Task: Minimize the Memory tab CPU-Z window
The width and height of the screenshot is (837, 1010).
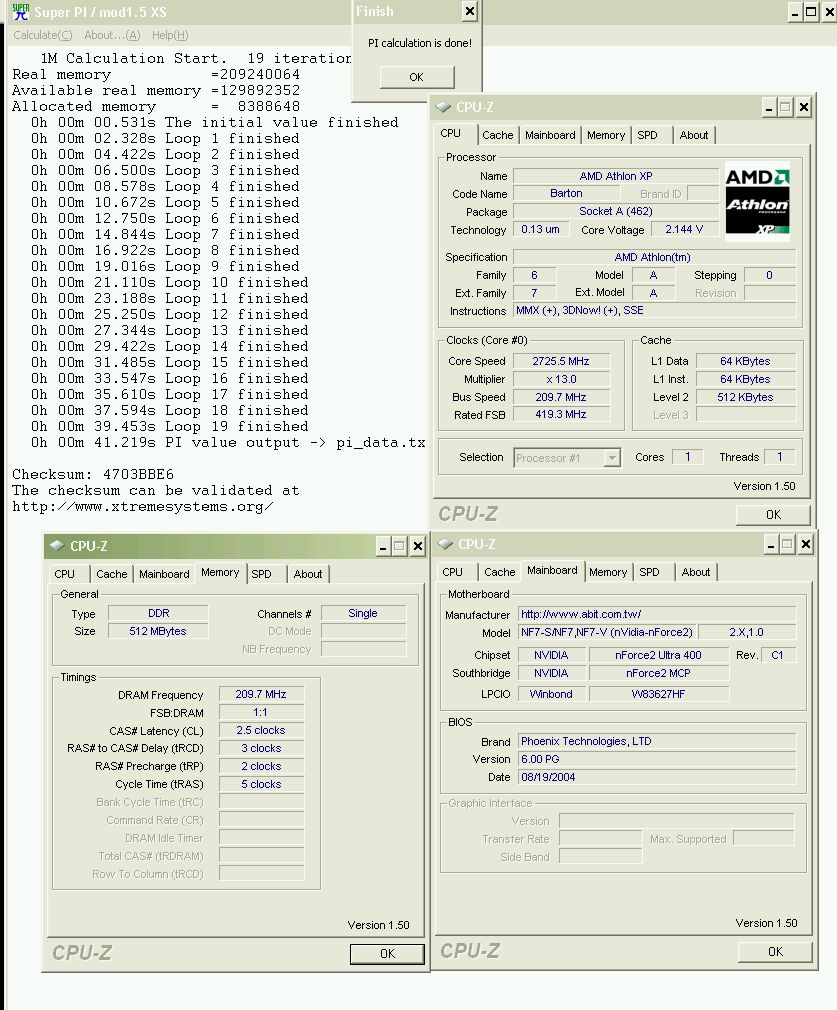Action: coord(383,547)
